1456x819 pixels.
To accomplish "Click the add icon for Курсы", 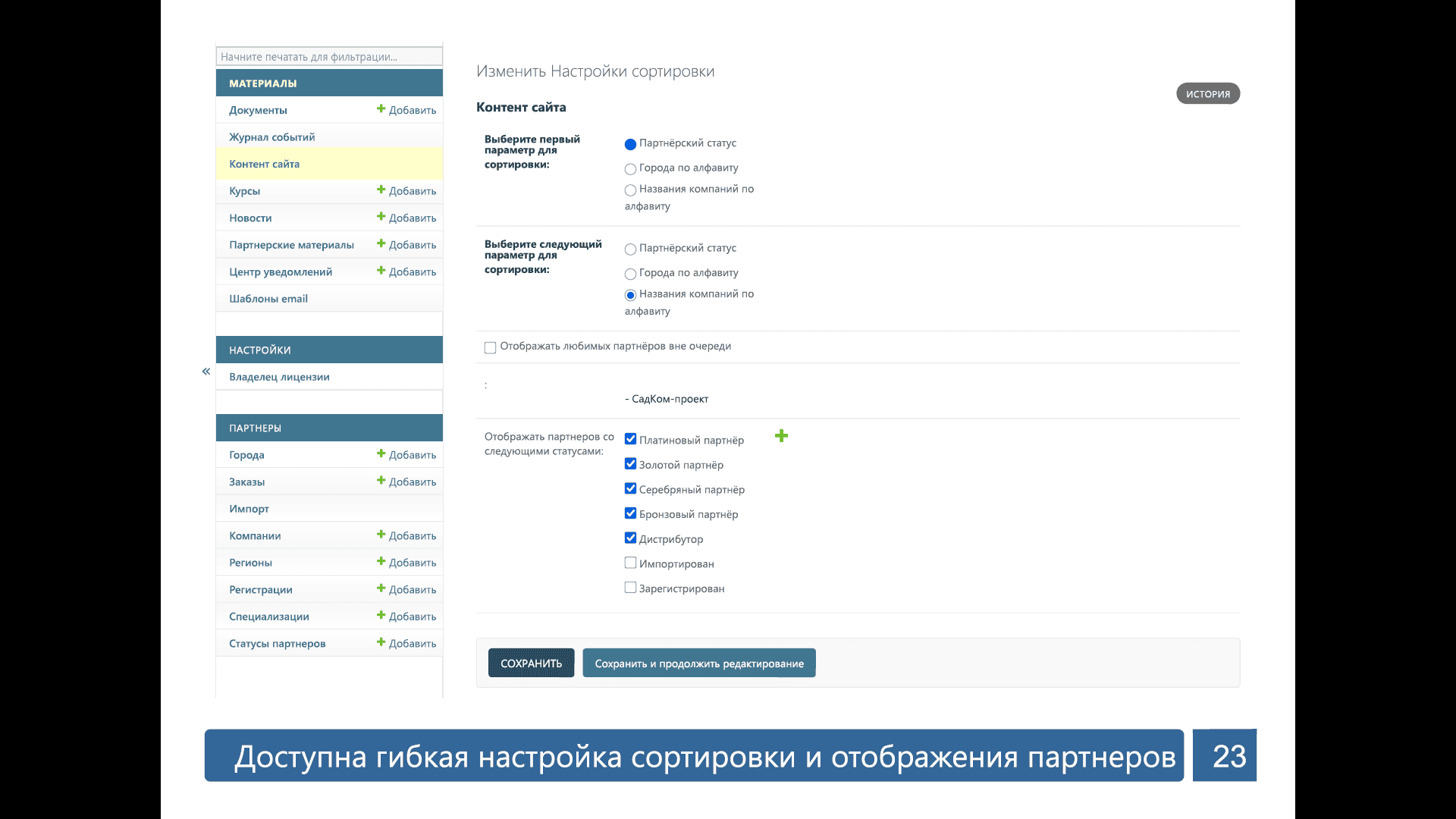I will tap(381, 190).
